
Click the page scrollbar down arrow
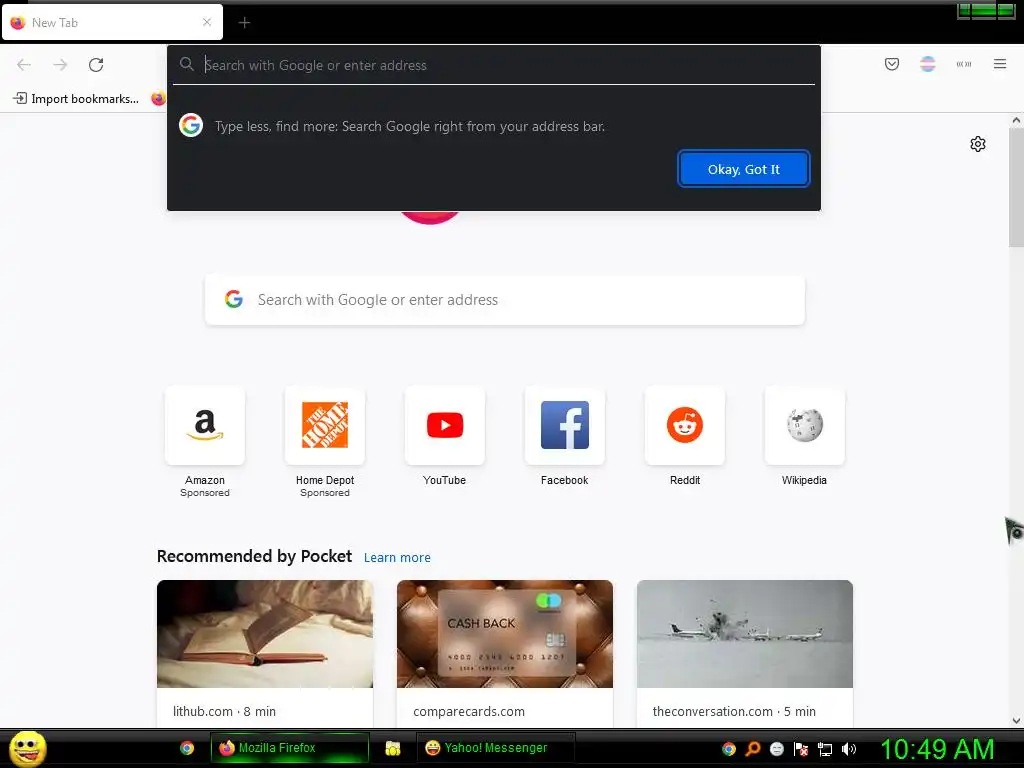(x=1016, y=721)
